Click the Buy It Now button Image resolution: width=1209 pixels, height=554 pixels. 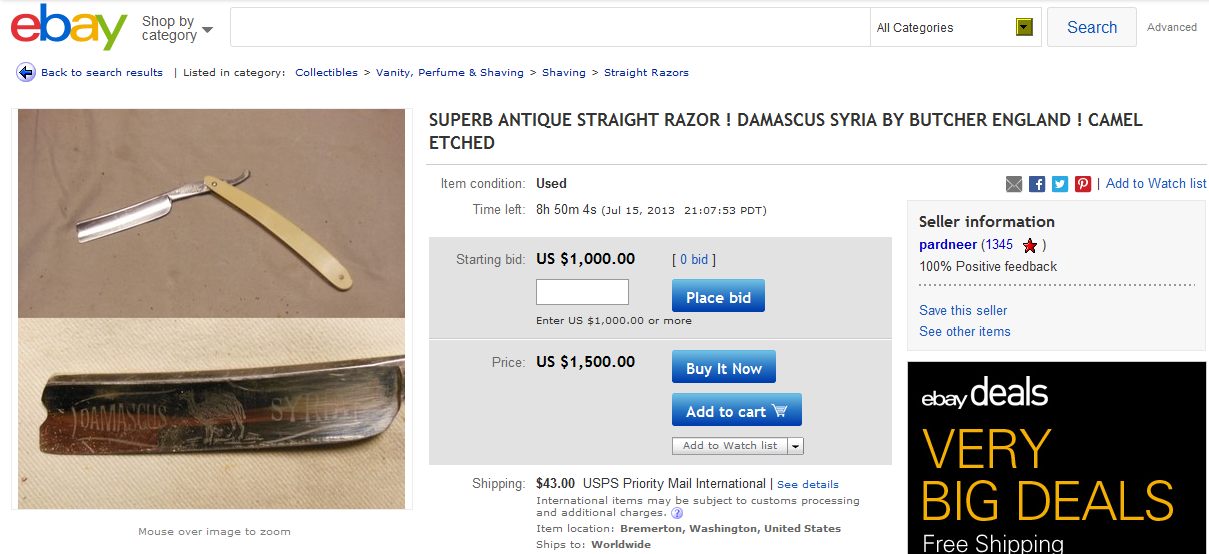pyautogui.click(x=723, y=368)
